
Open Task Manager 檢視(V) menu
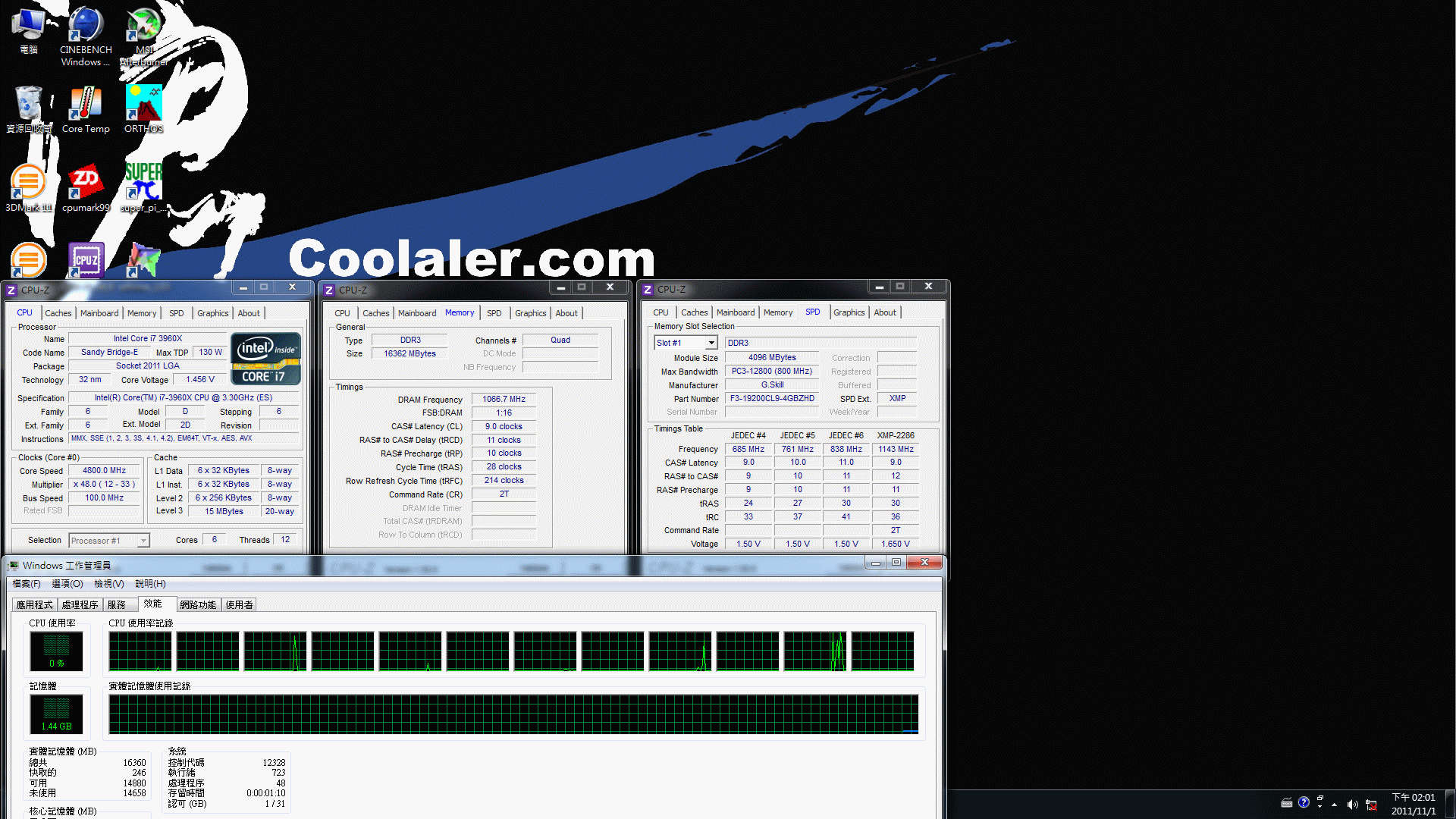tap(108, 584)
